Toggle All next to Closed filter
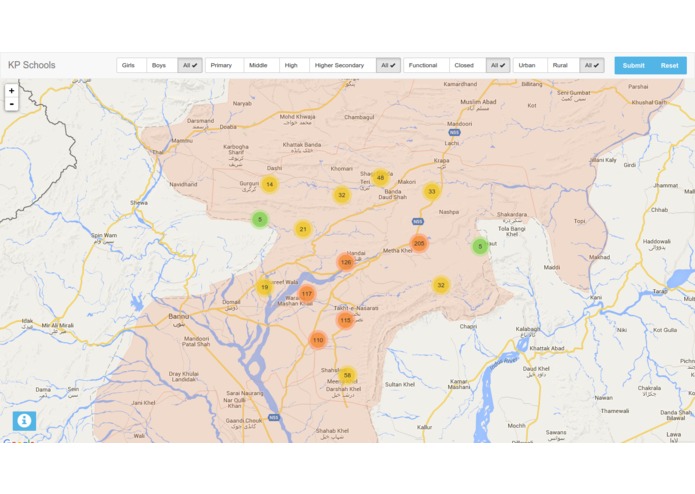 click(x=498, y=65)
